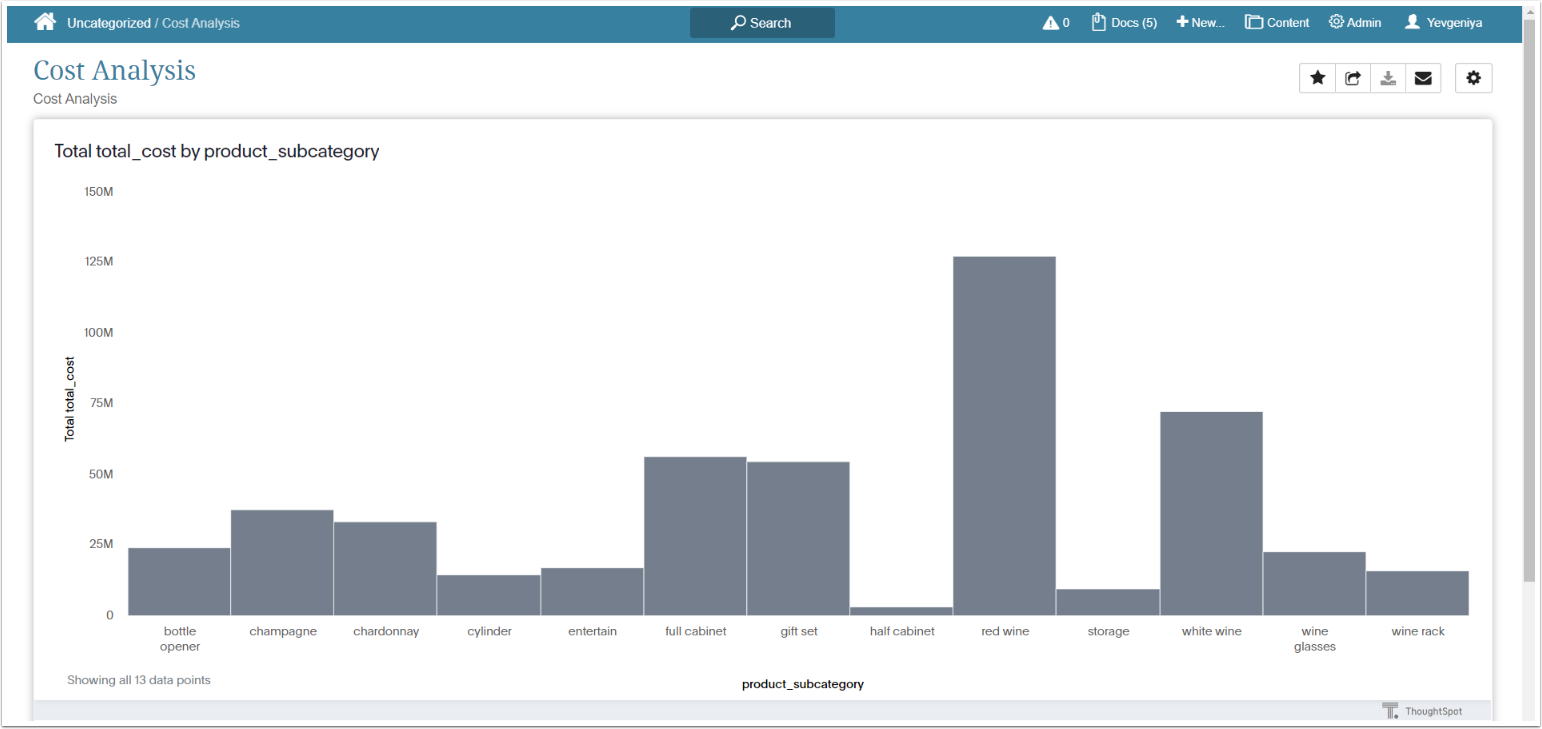Share the Cost Analysis dashboard
The height and width of the screenshot is (729, 1542).
[1353, 78]
